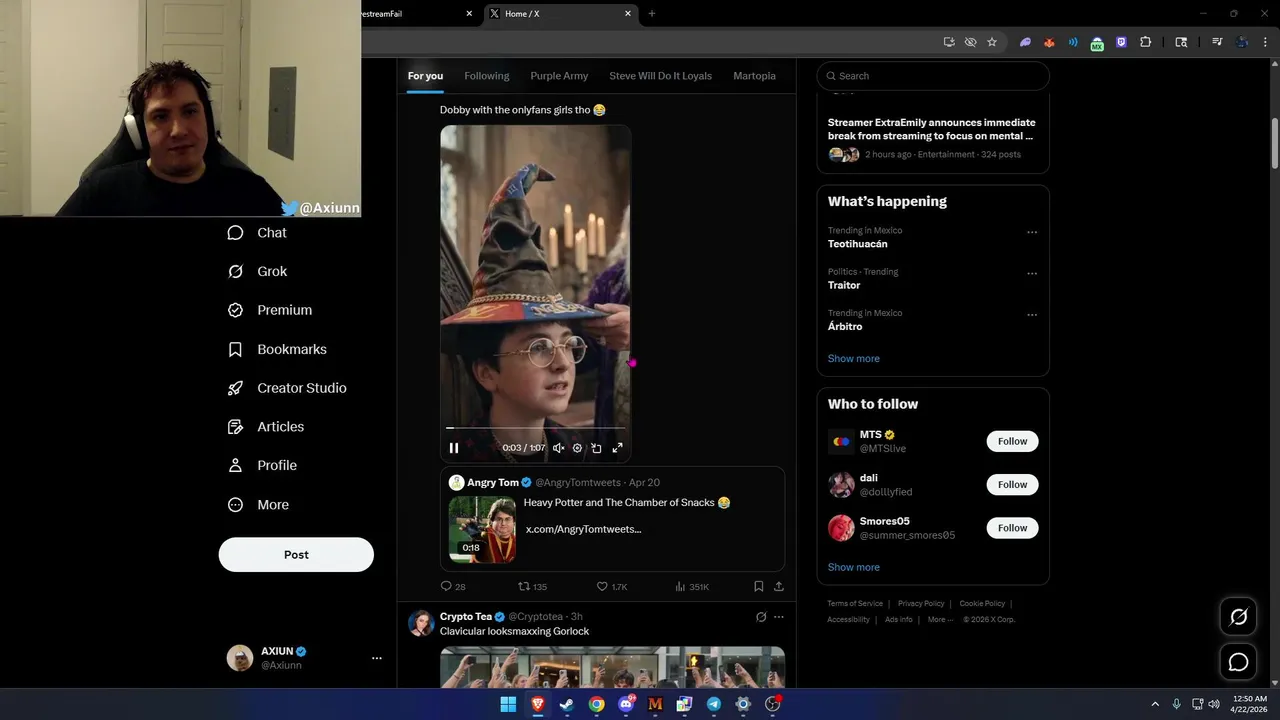Viewport: 1280px width, 720px height.
Task: Open the Purple Army tab
Action: (559, 76)
